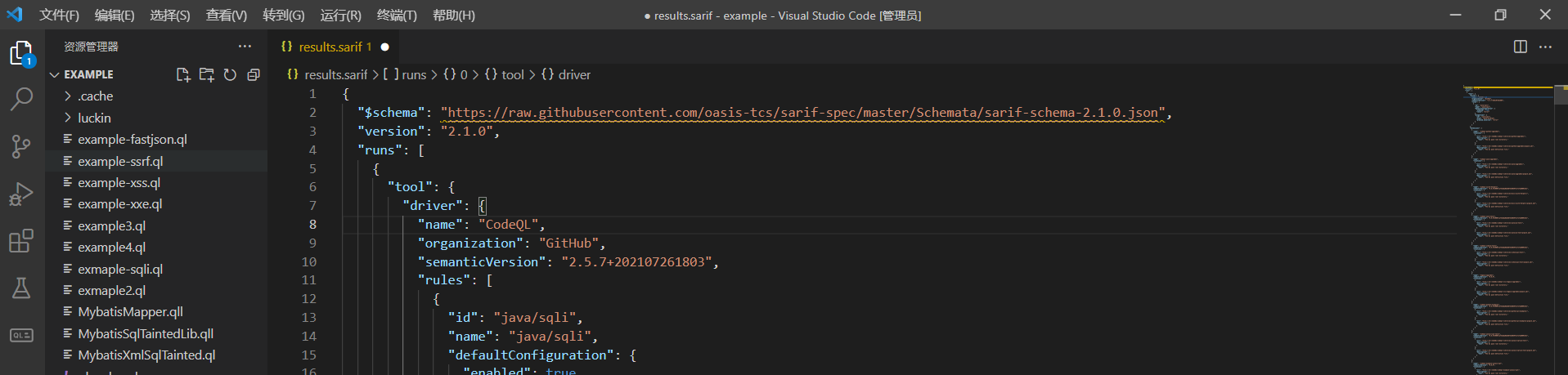Close the unsaved results.sarif tab dot
The height and width of the screenshot is (375, 1568).
click(385, 47)
